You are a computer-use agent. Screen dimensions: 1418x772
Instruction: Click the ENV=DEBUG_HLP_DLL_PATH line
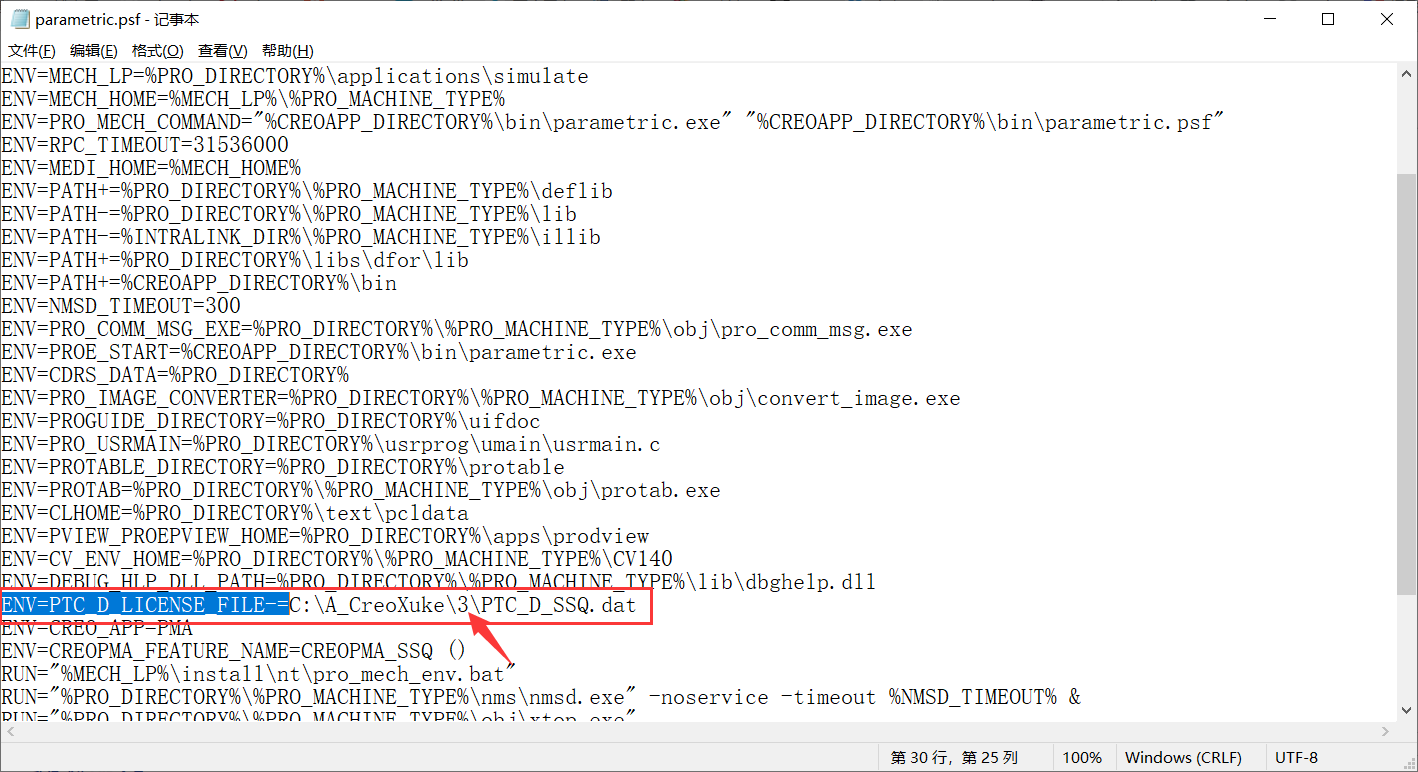[439, 582]
